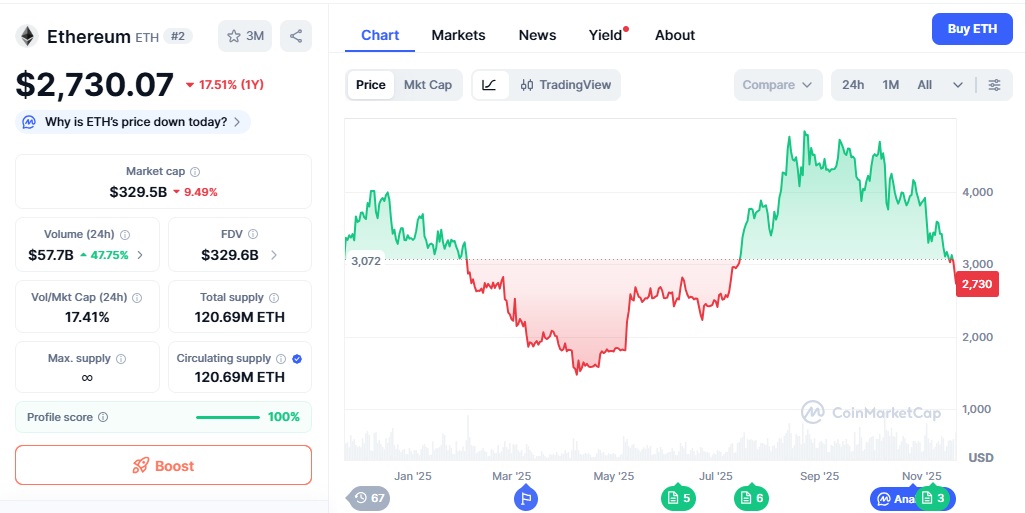Screen dimensions: 1025x513
Task: Click Max. supply info icon
Action: 121,359
